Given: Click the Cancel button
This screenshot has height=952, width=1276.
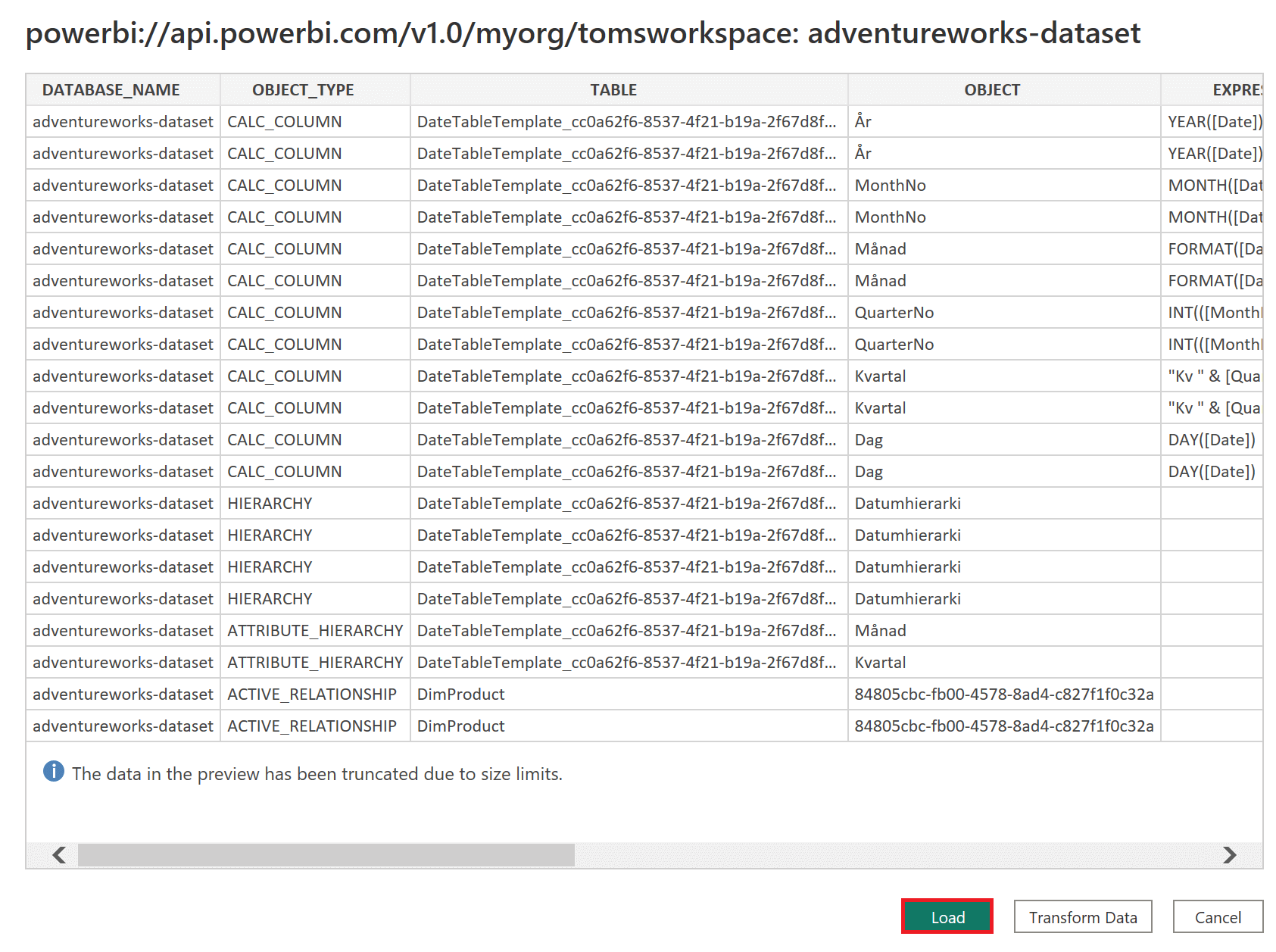Looking at the screenshot, I should tap(1217, 916).
